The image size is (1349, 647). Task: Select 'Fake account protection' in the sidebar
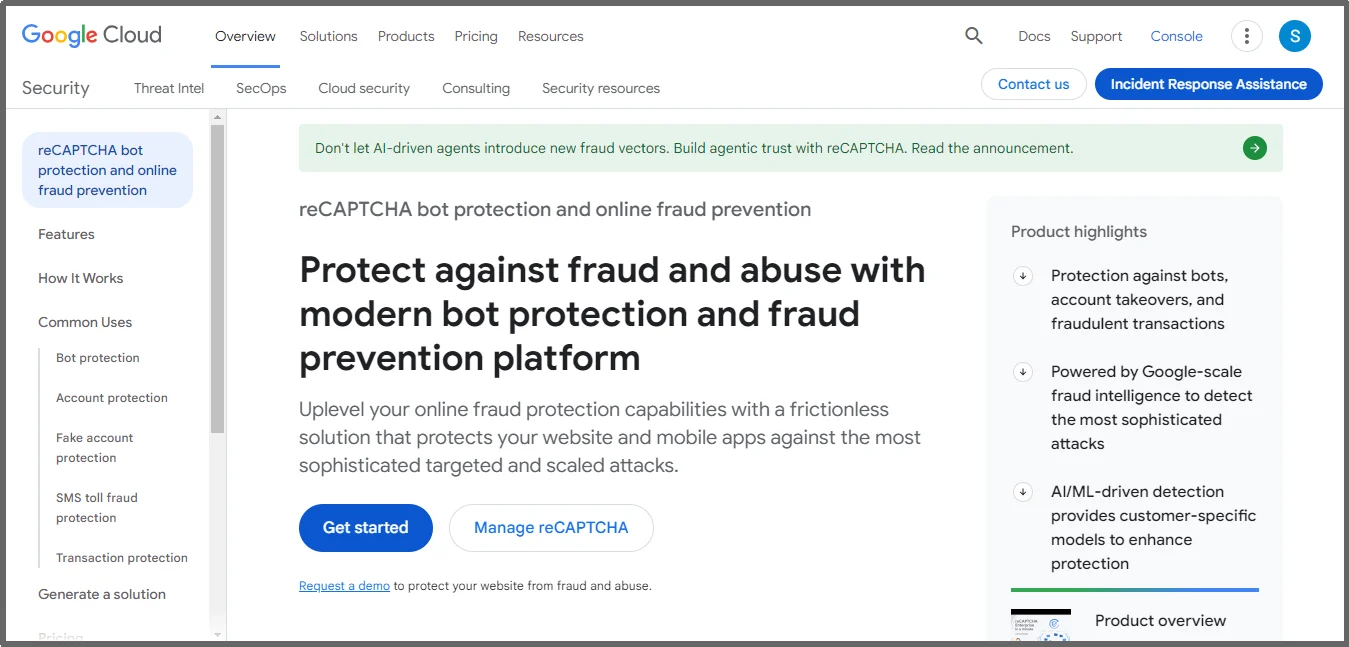tap(95, 447)
